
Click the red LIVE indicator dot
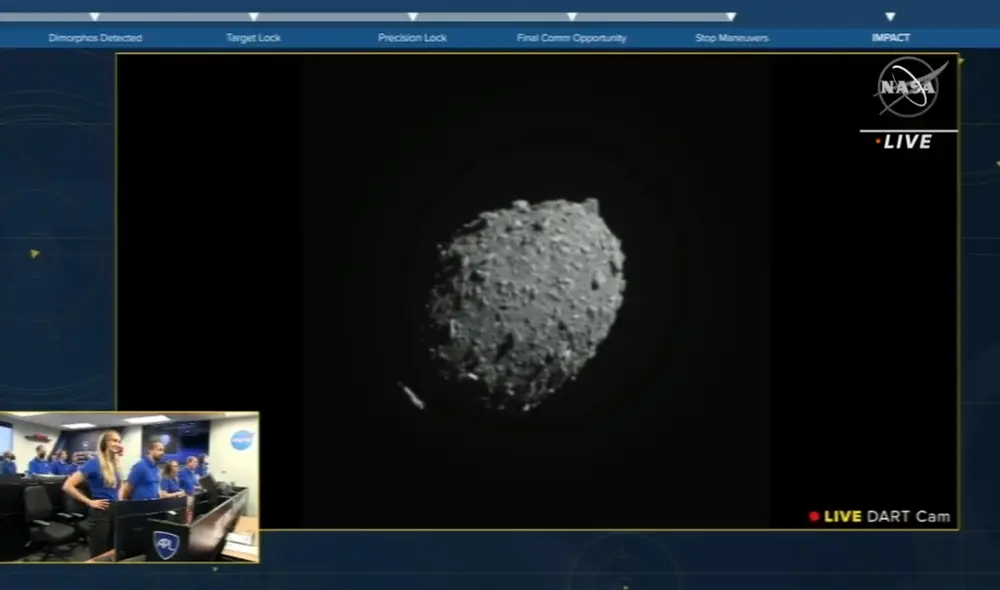tap(878, 141)
